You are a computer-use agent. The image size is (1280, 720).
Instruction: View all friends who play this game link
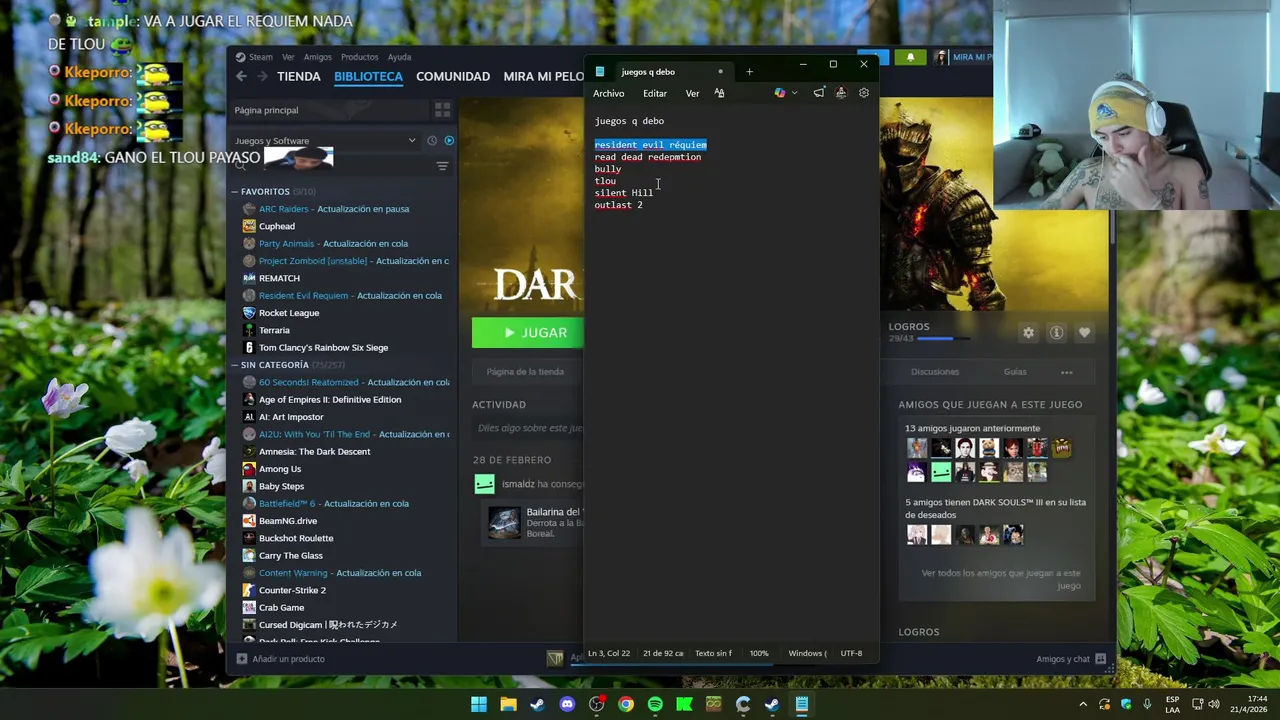[x=1001, y=579]
